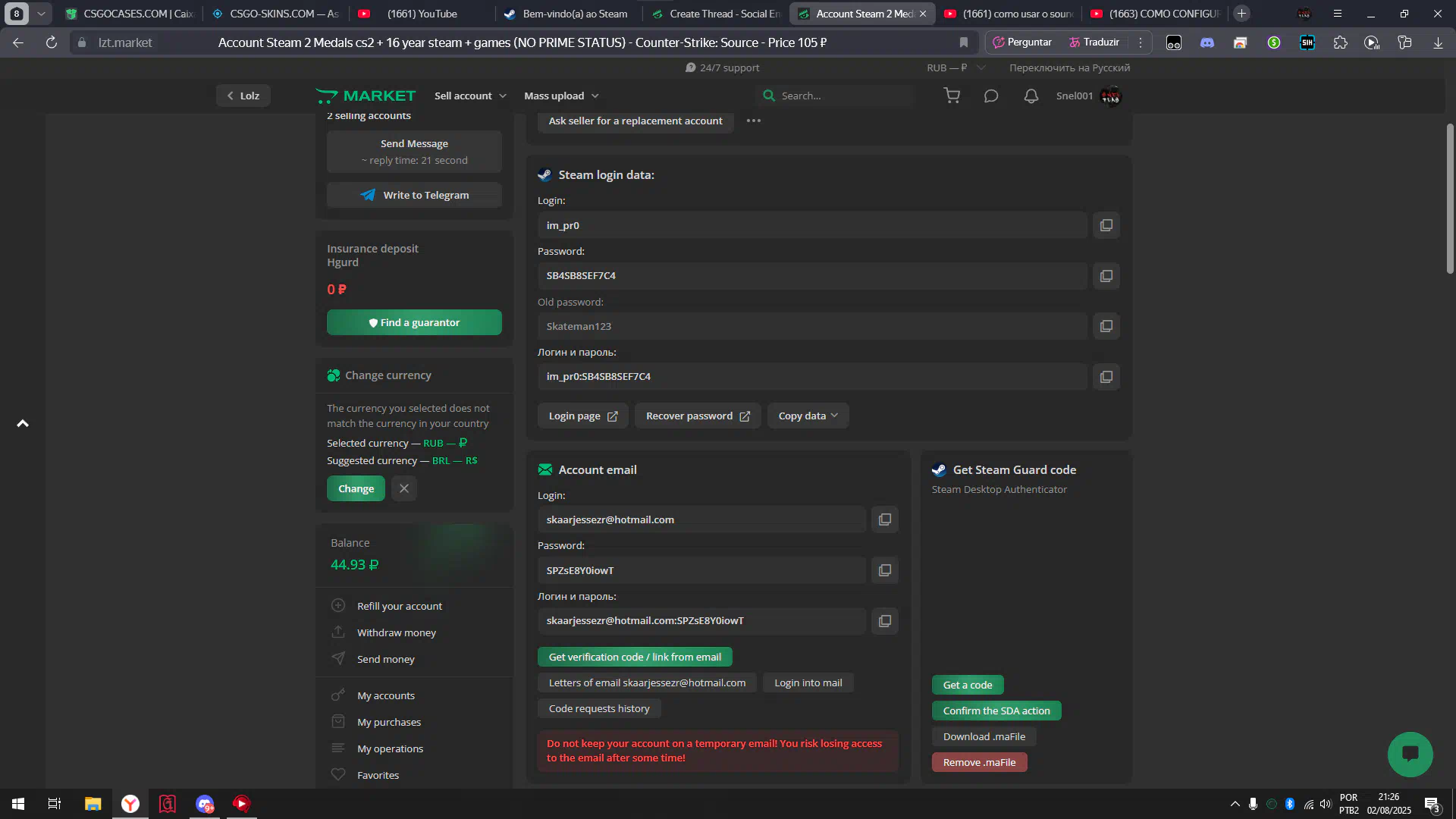Copy the email password SPZsE8Y0iowT
The height and width of the screenshot is (819, 1456).
pos(885,570)
